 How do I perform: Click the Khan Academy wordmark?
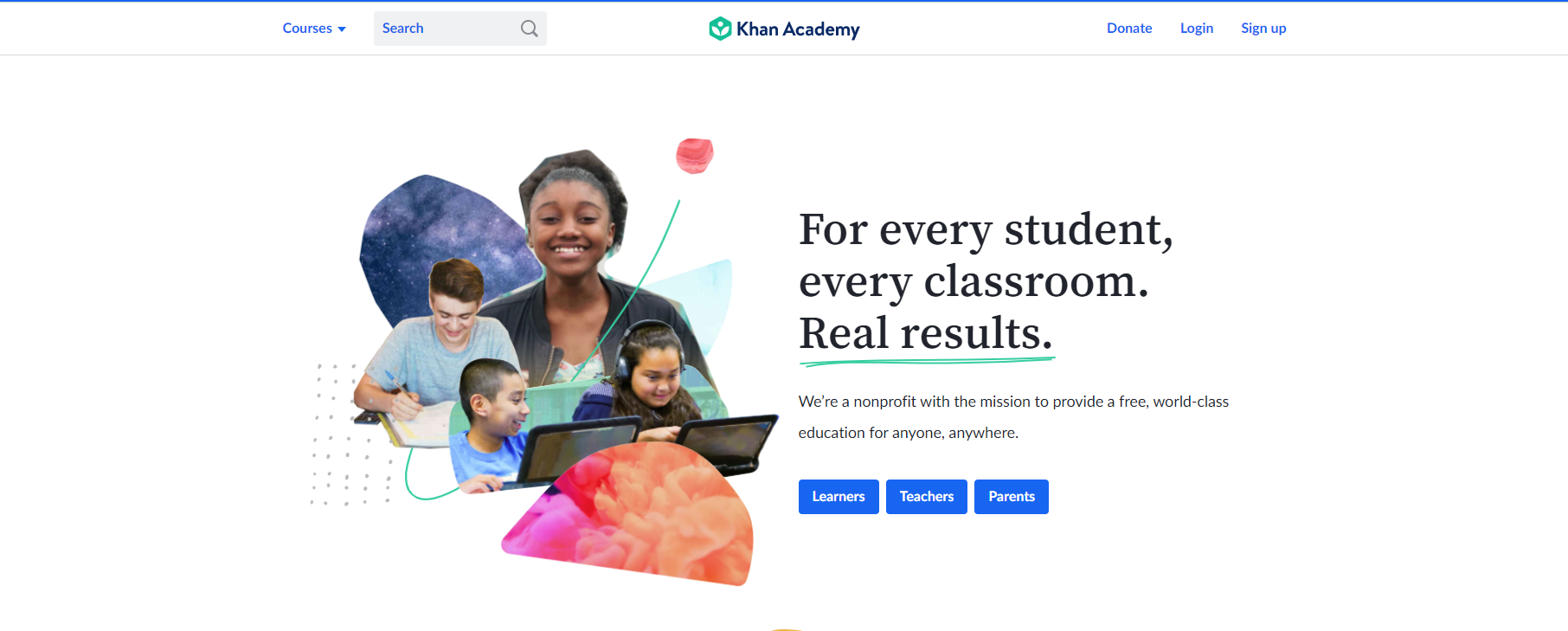pos(798,29)
